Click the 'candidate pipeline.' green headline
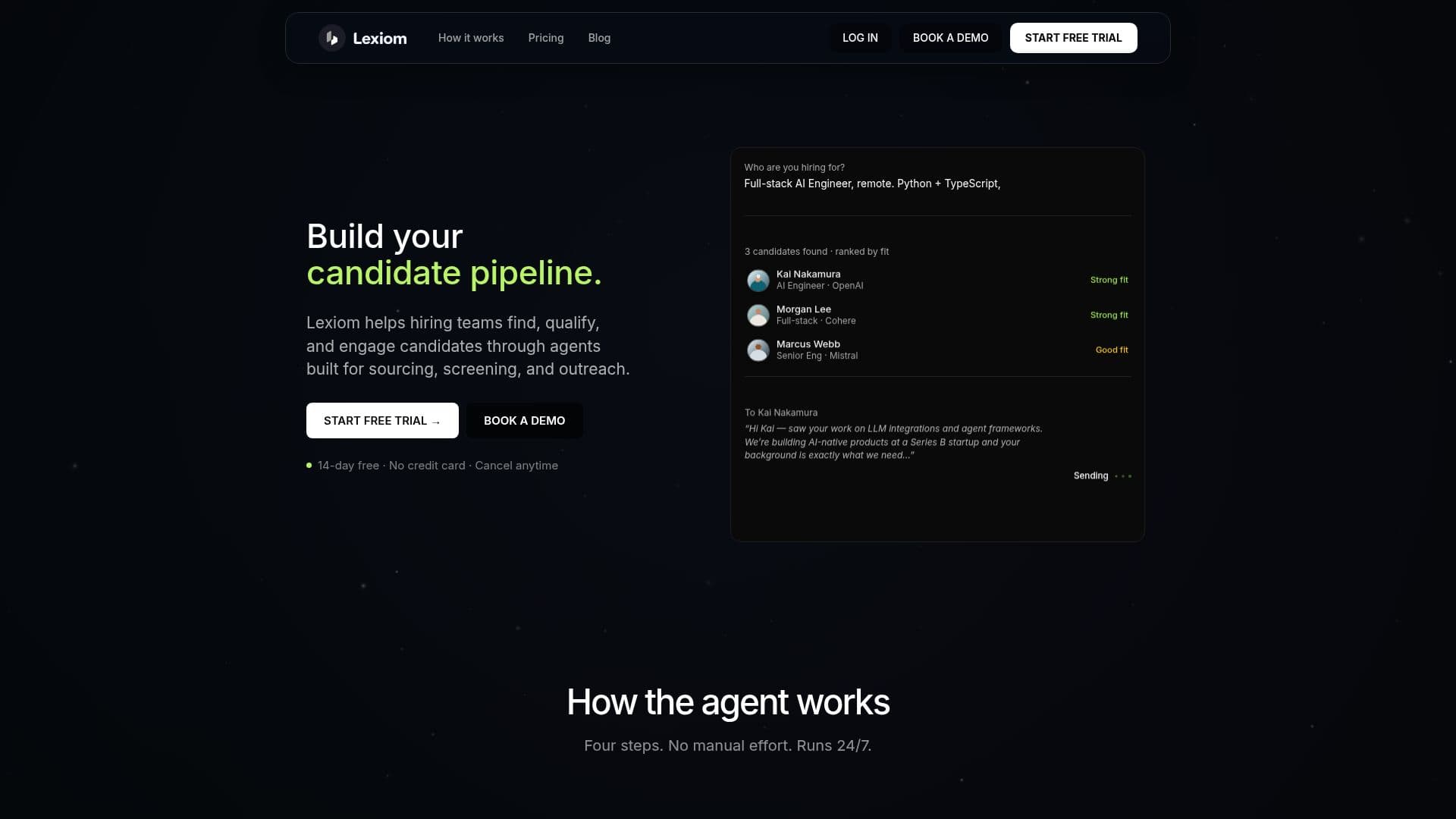Viewport: 1456px width, 819px height. point(454,273)
